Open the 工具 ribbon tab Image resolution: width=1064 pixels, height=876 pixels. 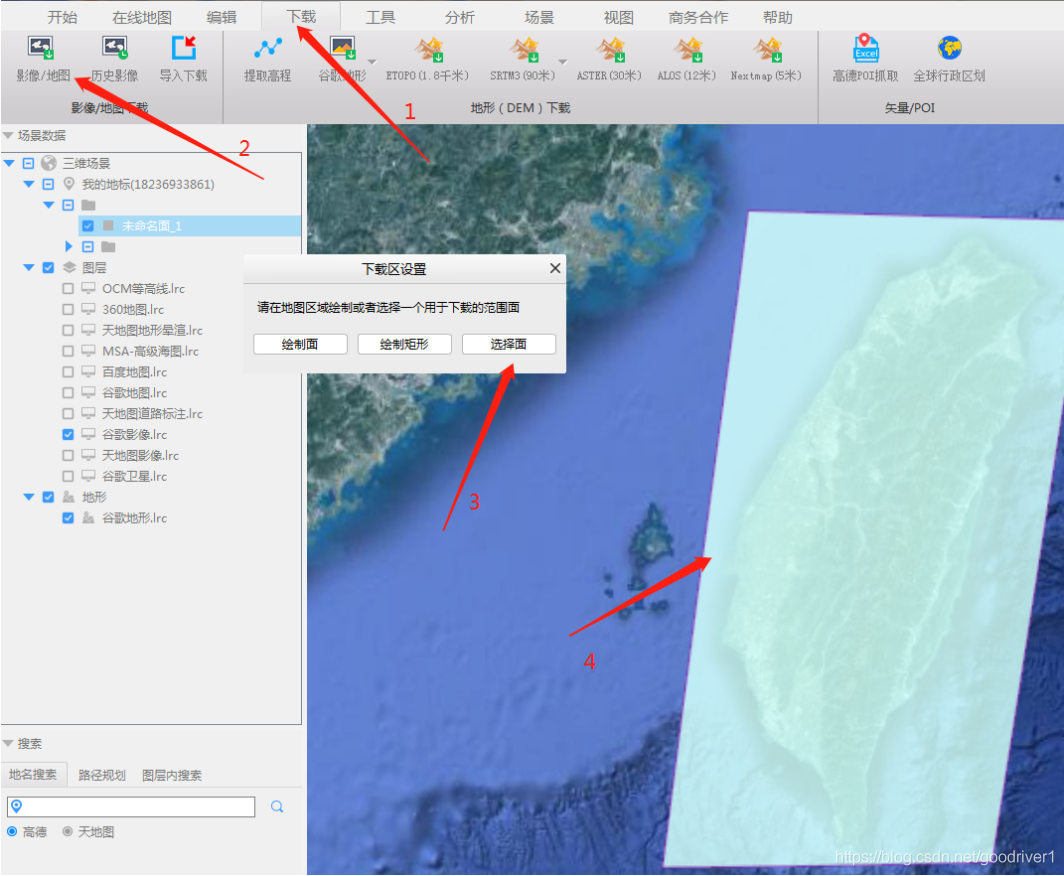(x=380, y=17)
